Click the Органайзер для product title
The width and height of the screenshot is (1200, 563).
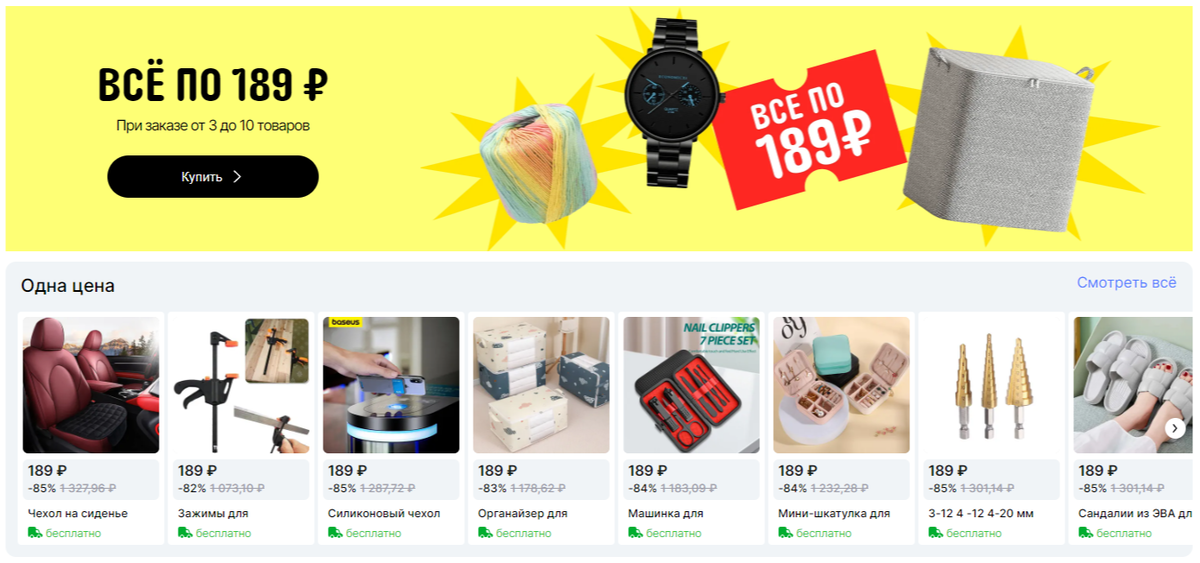pos(523,514)
